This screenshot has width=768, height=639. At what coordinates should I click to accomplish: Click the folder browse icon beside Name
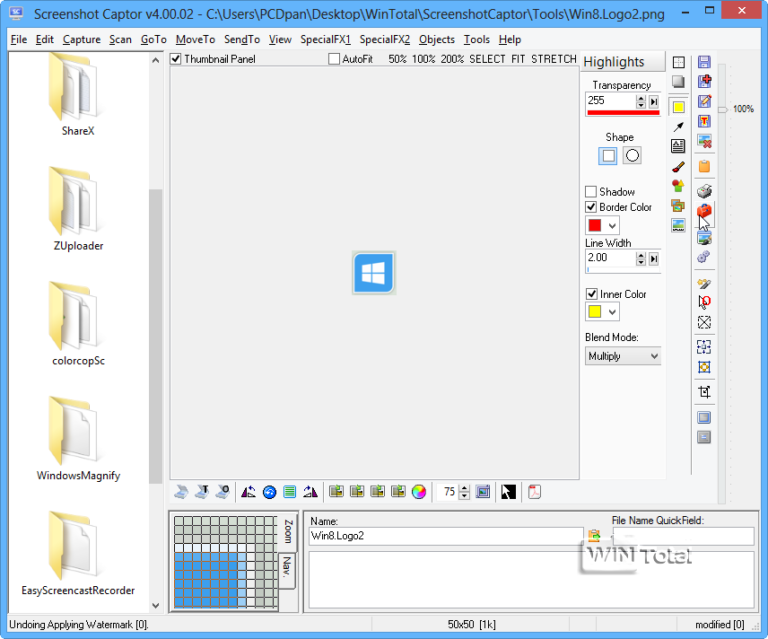[x=594, y=536]
